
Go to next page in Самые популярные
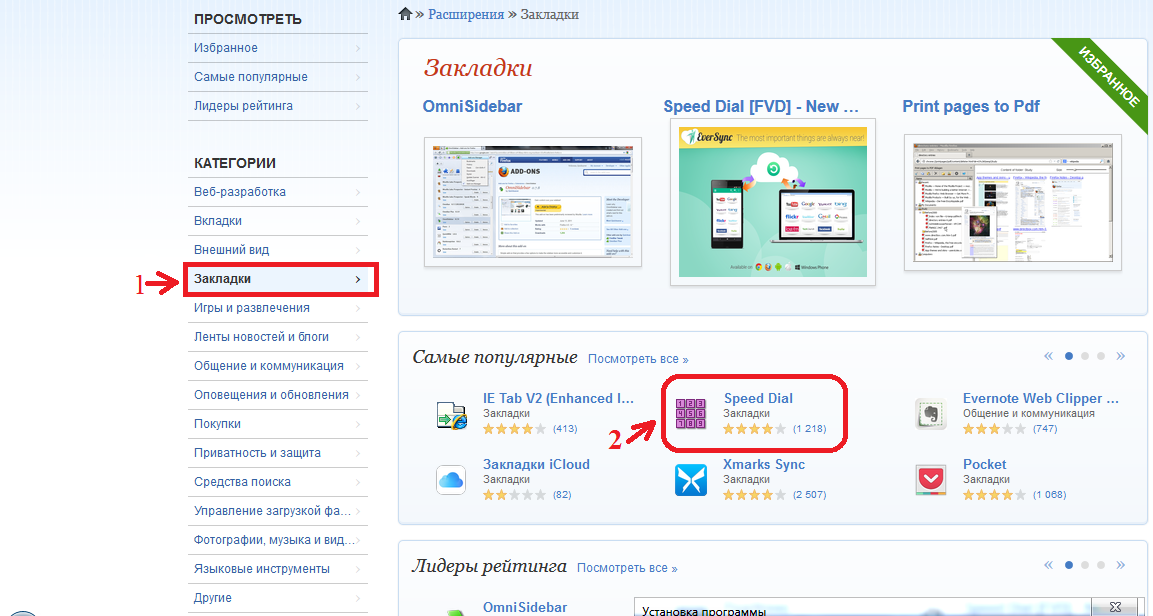1120,356
